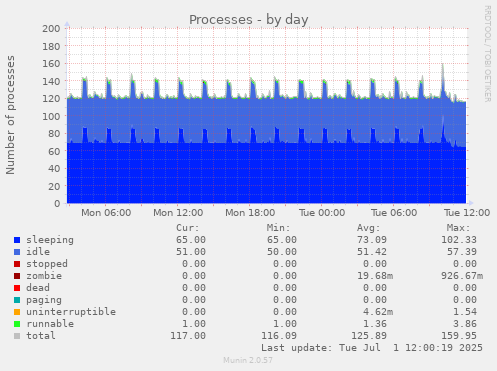The height and width of the screenshot is (371, 497).
Task: Select the 'runnable' legend label
Action: 50,324
